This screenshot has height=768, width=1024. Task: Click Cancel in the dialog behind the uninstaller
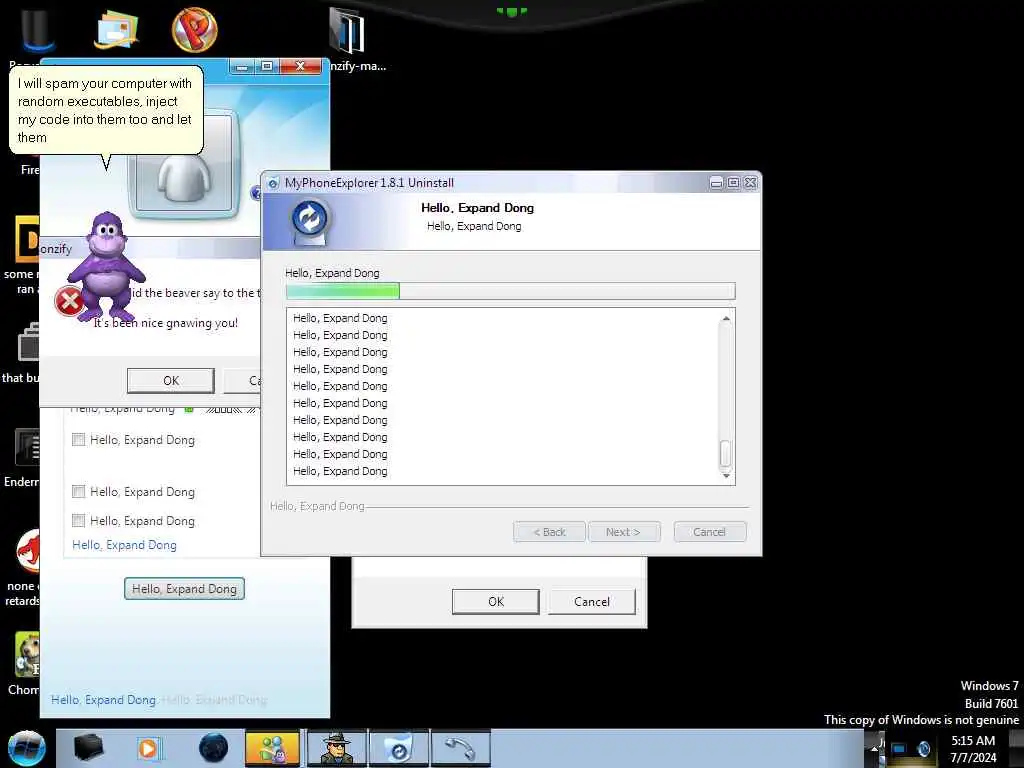592,601
